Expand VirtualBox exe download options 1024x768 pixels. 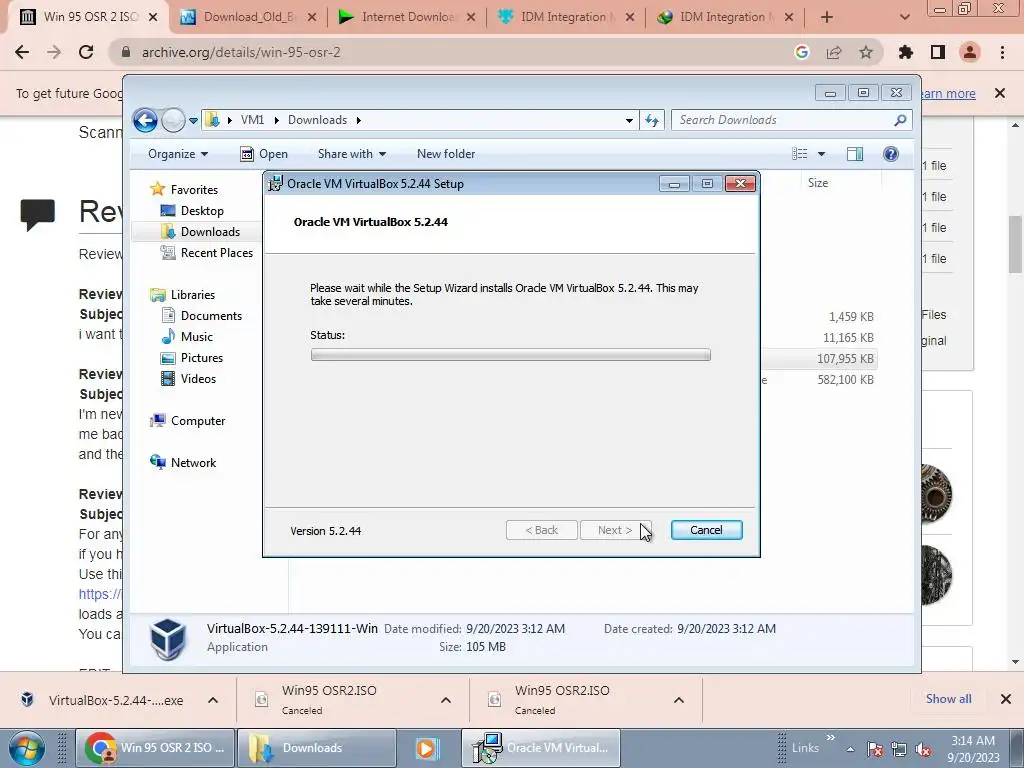213,700
